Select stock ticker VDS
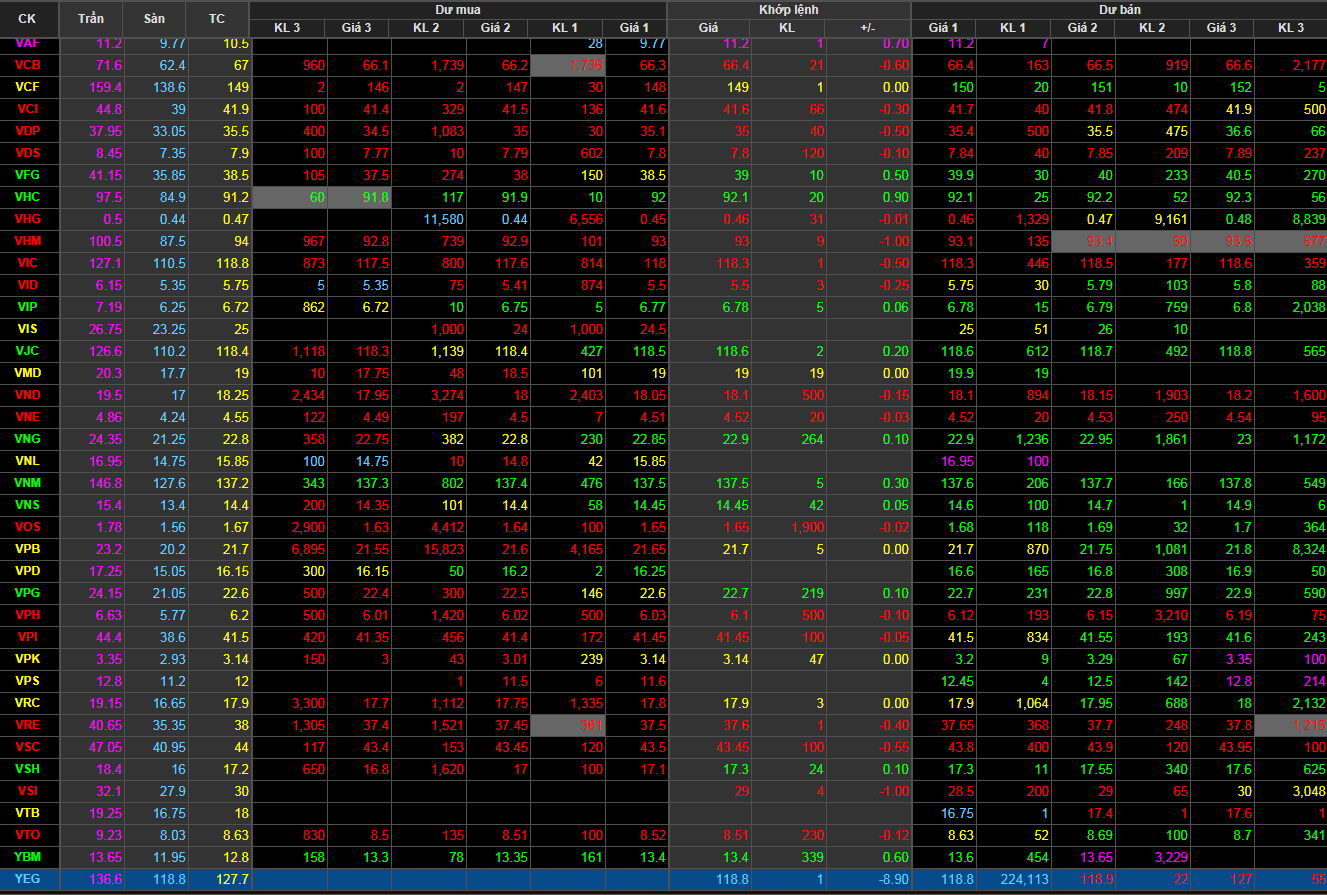1327x895 pixels. [x=28, y=153]
